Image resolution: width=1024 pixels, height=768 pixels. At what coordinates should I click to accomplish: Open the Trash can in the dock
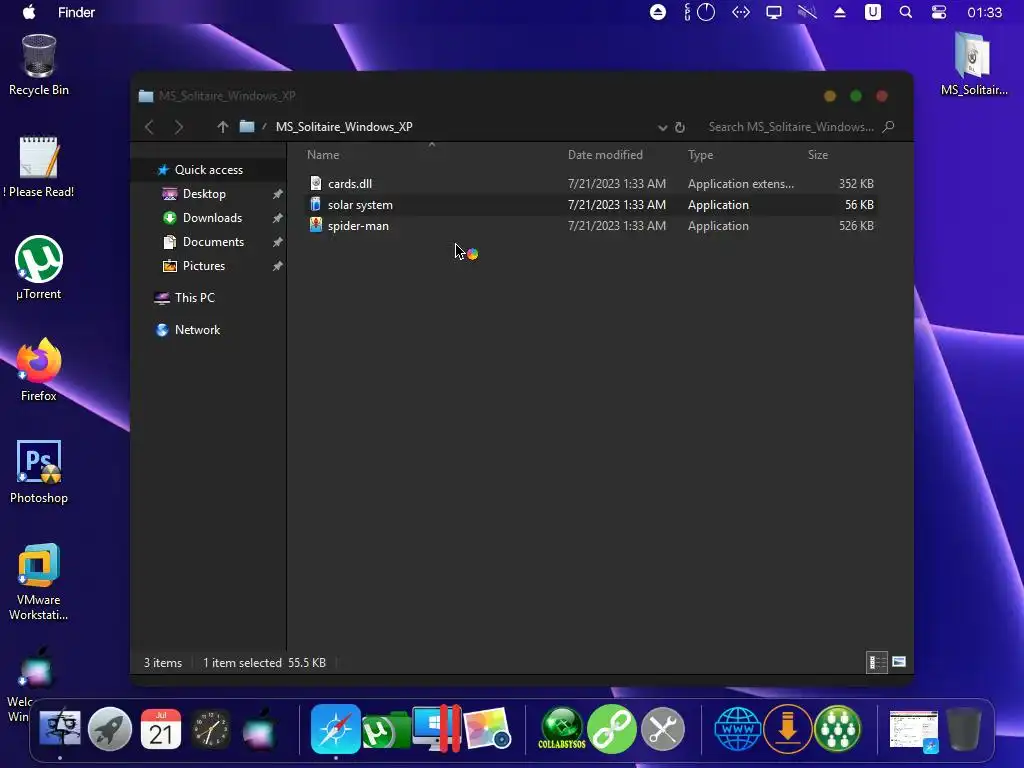pyautogui.click(x=964, y=729)
